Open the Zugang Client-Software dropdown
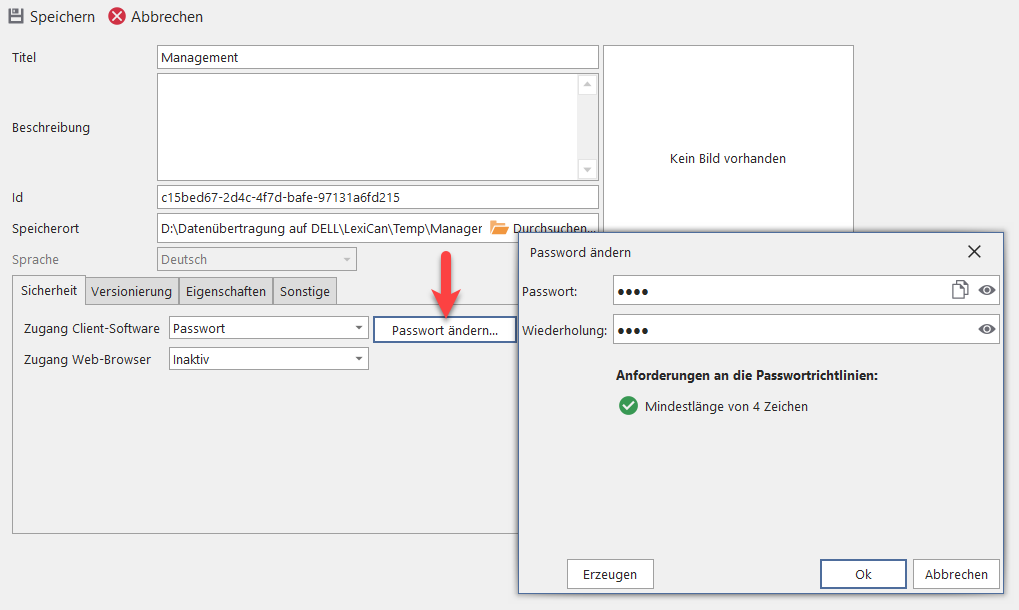The image size is (1019, 610). click(359, 328)
